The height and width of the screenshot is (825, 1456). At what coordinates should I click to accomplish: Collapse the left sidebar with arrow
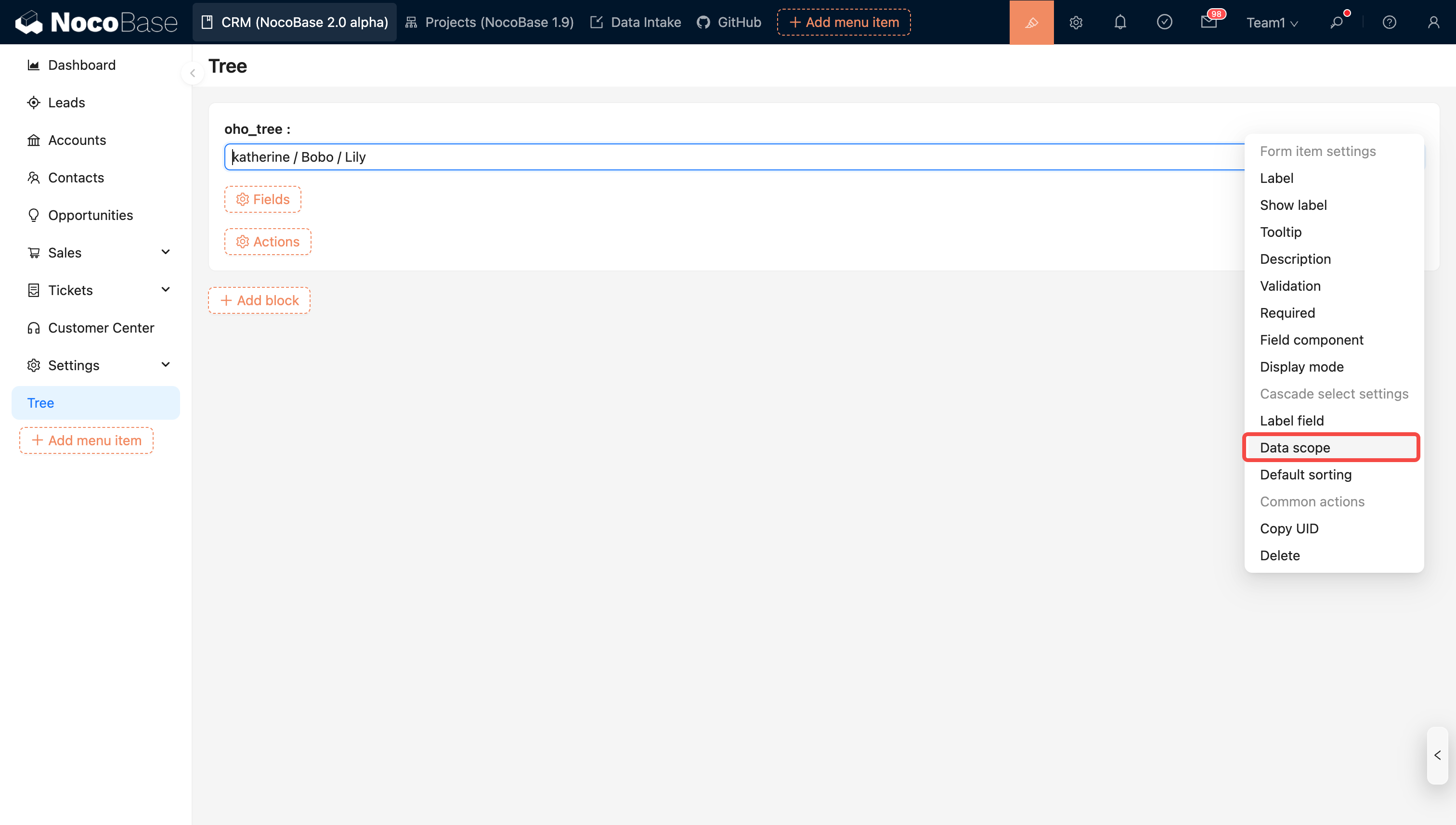click(193, 73)
